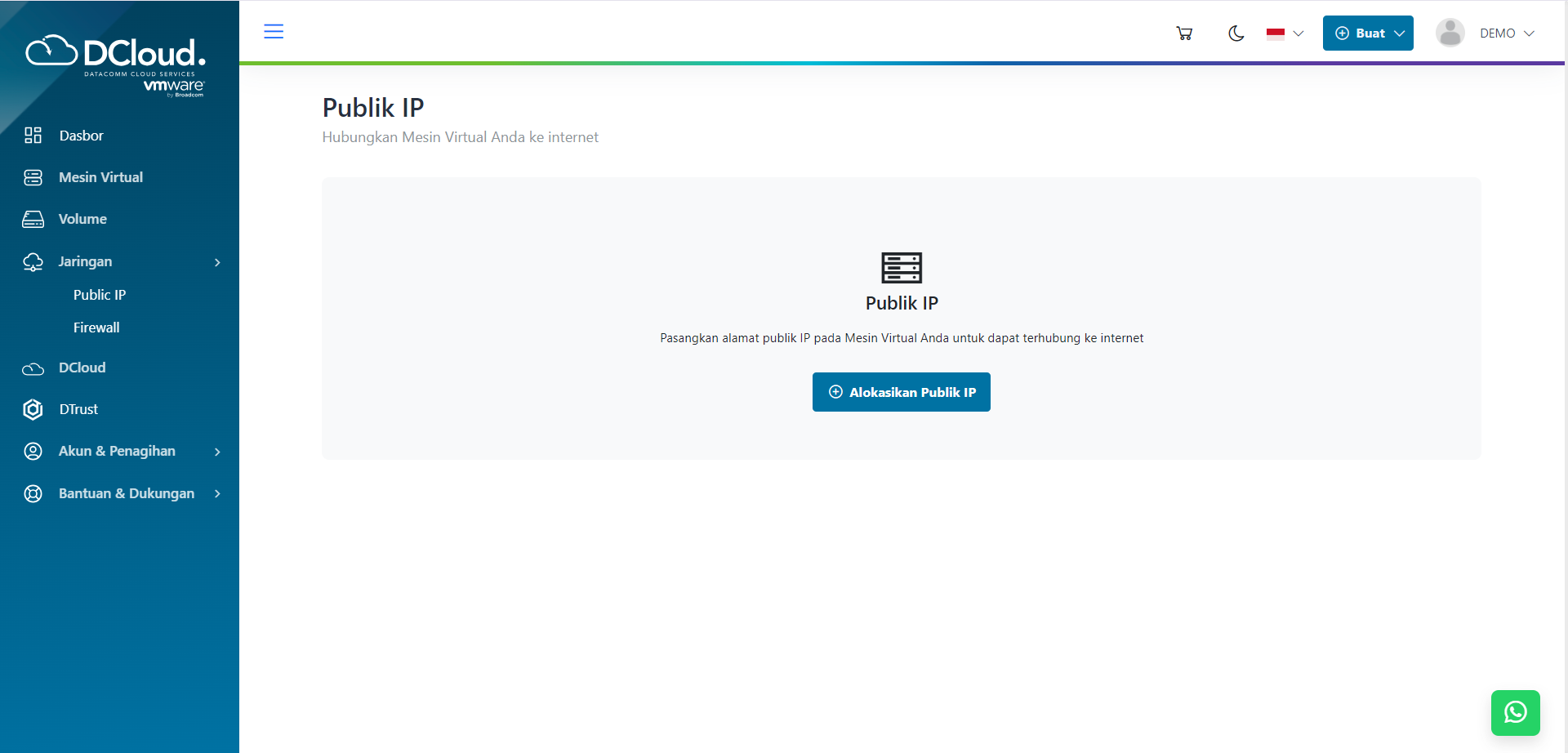Viewport: 1568px width, 753px height.
Task: Click the DTrust shield icon
Action: (x=33, y=409)
